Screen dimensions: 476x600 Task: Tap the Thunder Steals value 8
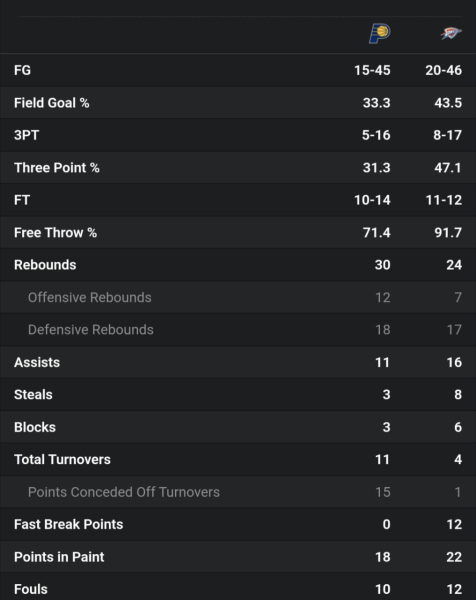coord(458,395)
